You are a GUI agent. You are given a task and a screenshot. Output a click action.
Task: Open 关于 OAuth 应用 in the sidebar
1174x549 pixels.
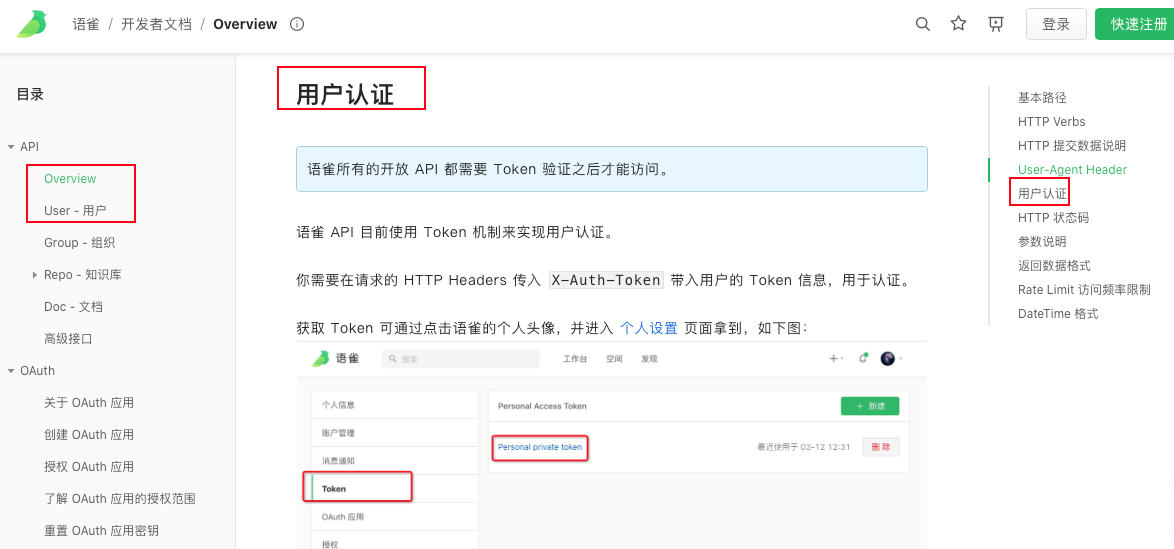89,402
